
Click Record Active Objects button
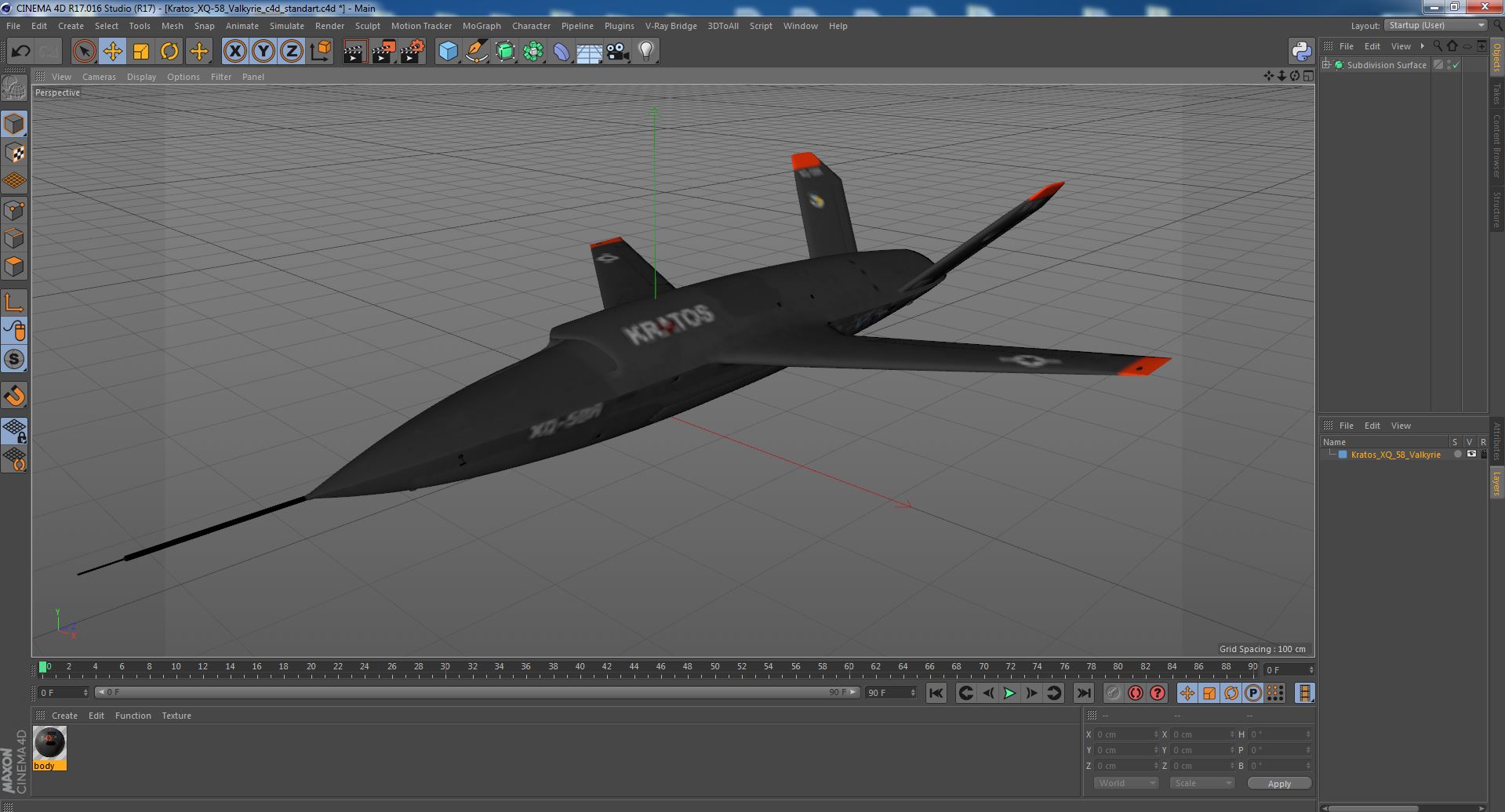pos(1113,693)
